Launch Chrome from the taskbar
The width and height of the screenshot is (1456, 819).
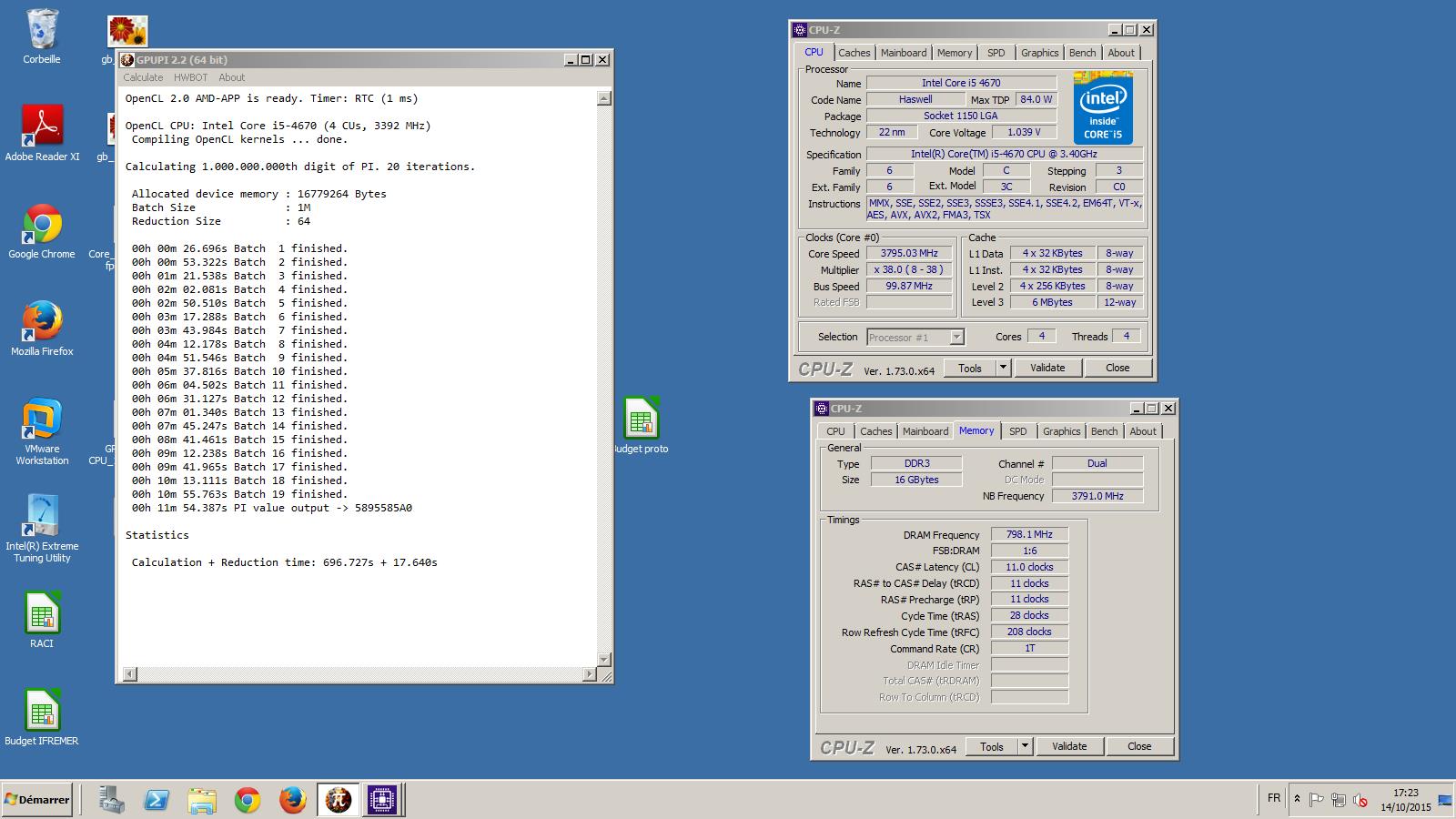pos(248,800)
